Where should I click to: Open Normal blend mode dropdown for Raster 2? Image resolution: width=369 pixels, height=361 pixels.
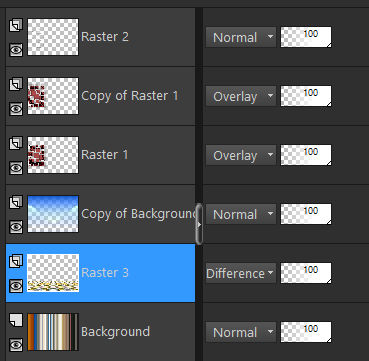241,37
